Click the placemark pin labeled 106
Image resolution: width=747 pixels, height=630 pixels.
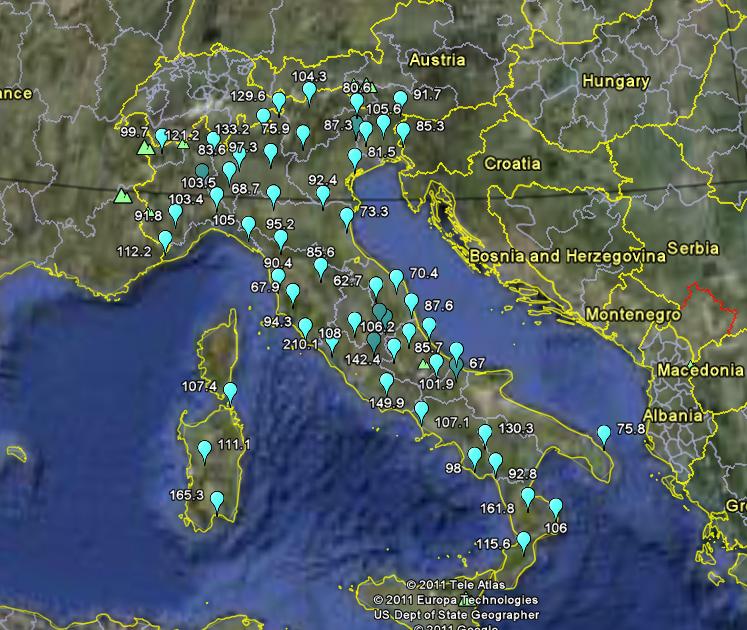[555, 509]
